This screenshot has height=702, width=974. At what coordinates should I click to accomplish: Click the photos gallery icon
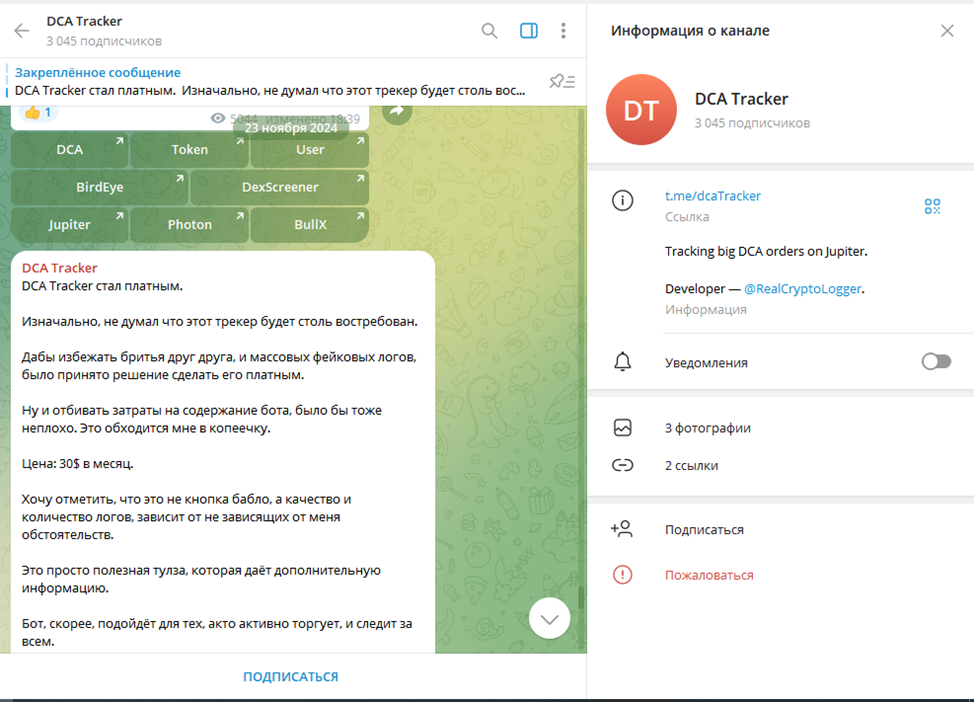622,427
